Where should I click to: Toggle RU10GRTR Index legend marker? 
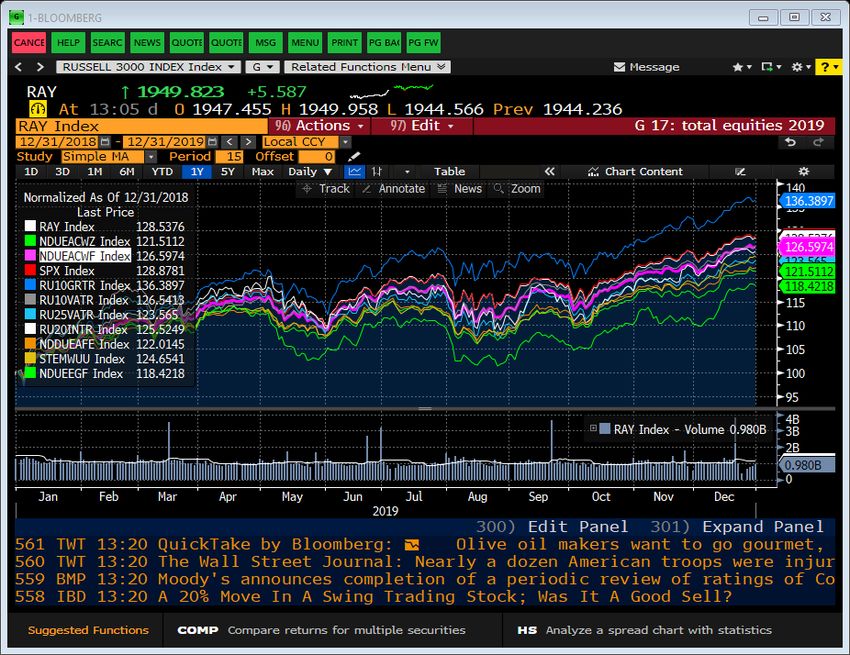click(x=30, y=285)
